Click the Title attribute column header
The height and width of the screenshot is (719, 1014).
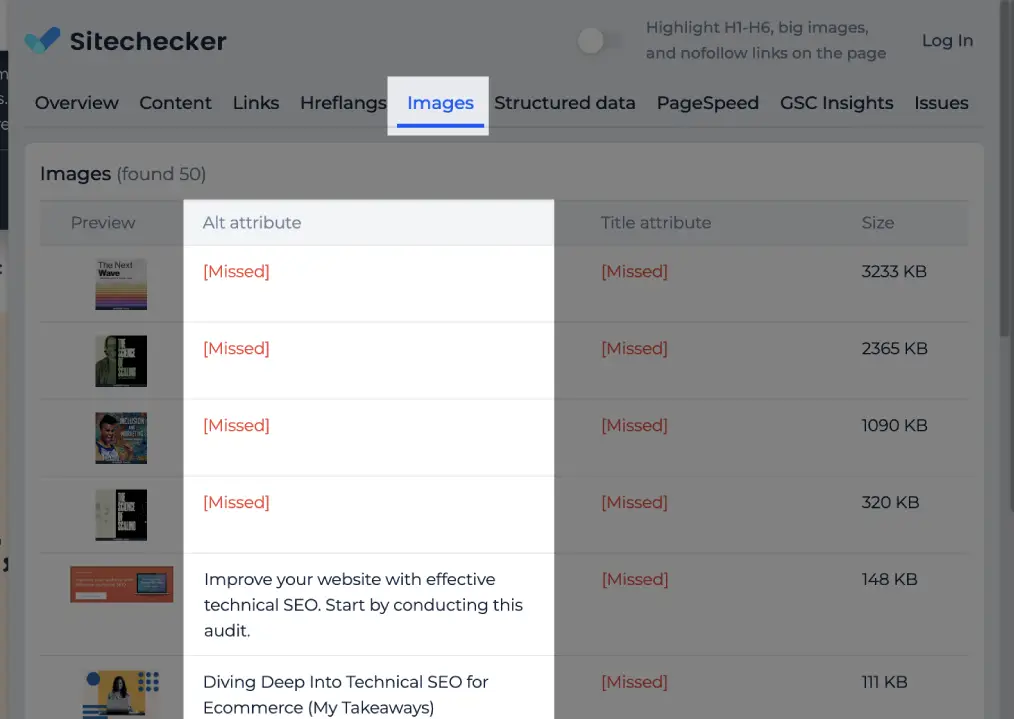coord(656,223)
